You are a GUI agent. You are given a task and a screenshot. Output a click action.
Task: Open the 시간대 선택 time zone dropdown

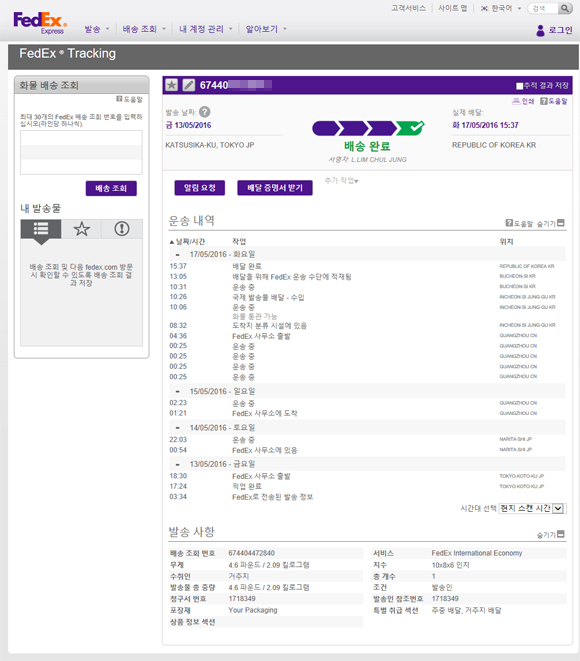[x=532, y=508]
